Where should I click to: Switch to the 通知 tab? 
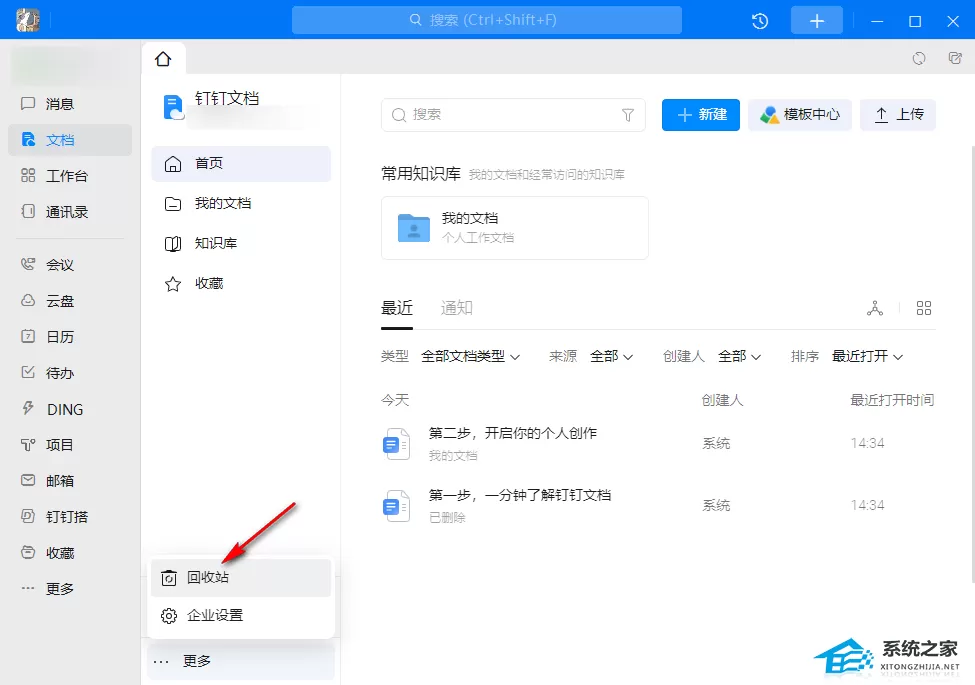(456, 308)
